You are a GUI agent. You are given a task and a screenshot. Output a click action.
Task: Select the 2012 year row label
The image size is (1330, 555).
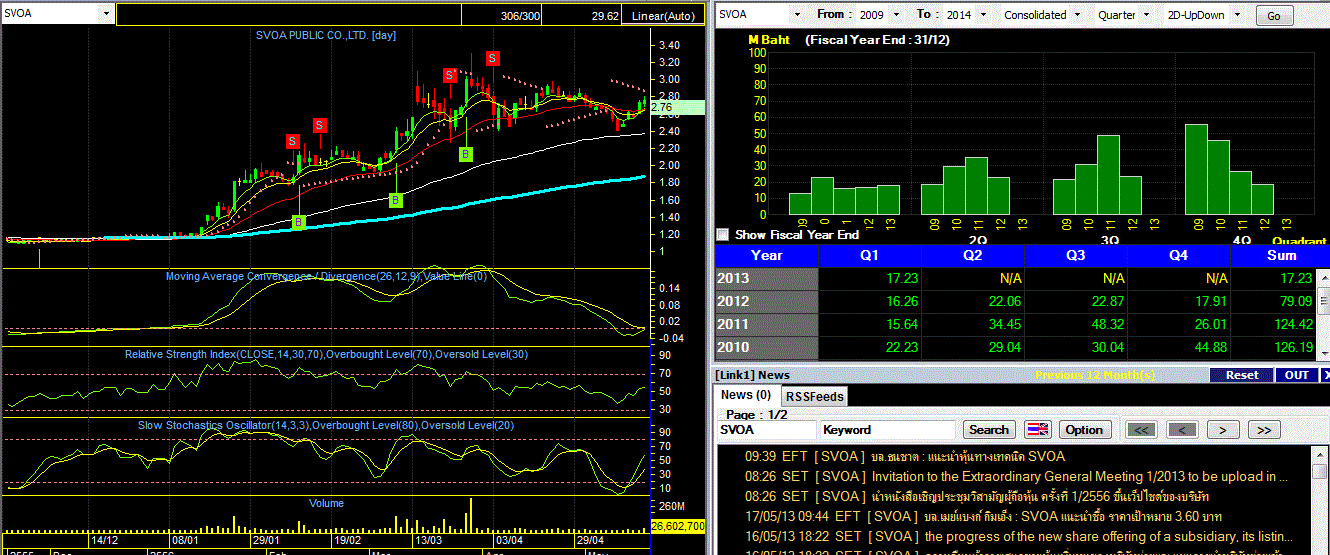point(766,302)
